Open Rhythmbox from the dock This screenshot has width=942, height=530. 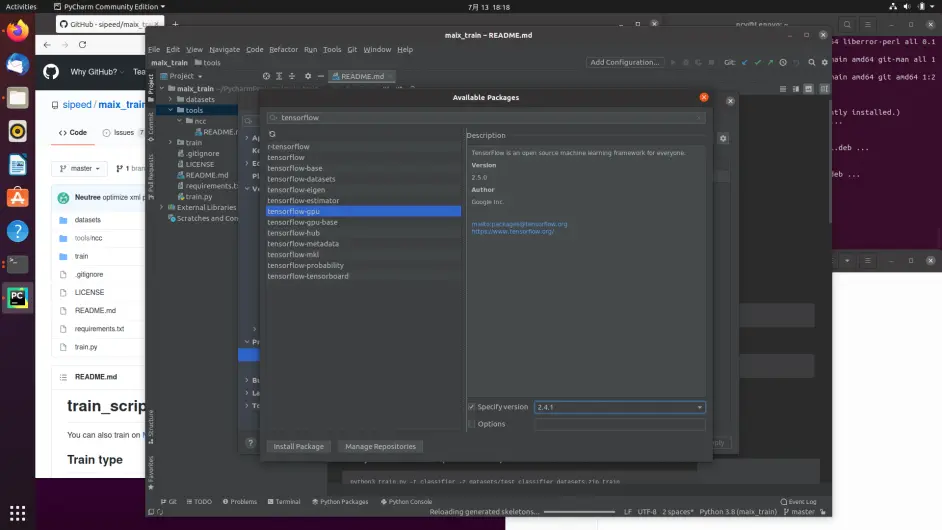click(x=17, y=131)
